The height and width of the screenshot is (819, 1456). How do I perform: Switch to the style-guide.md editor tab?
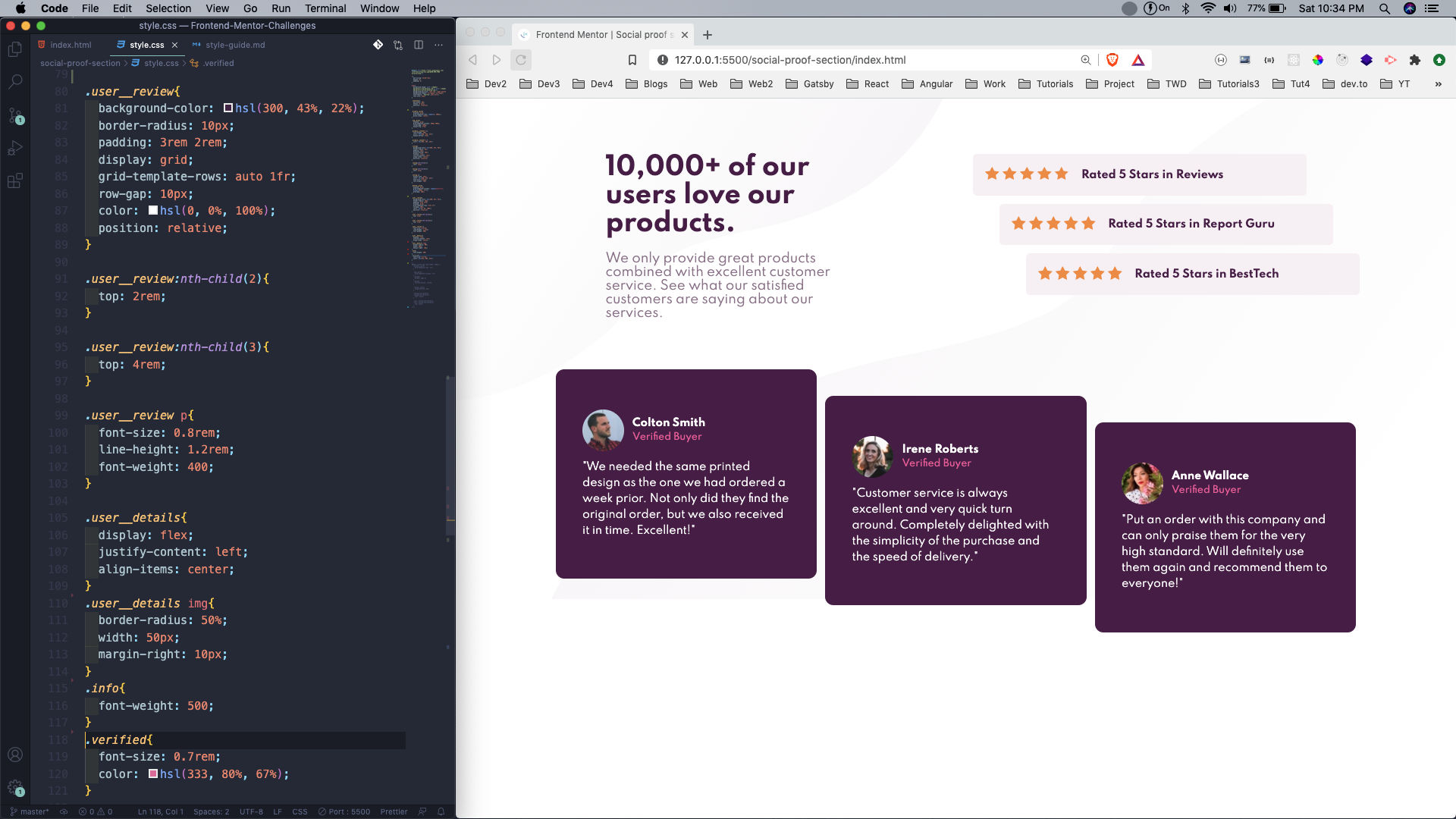click(229, 45)
